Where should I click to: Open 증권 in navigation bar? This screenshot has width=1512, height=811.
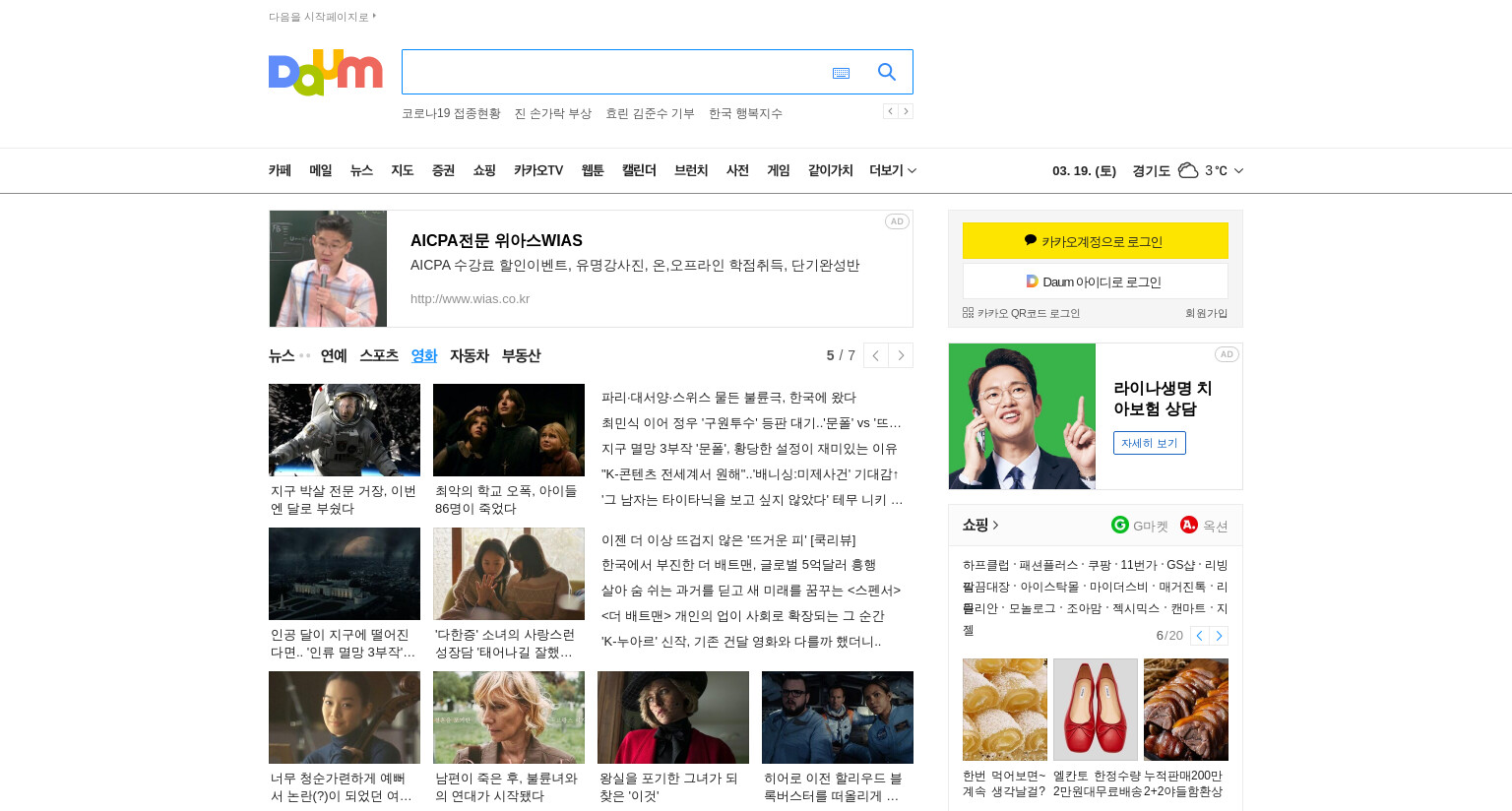pos(443,170)
